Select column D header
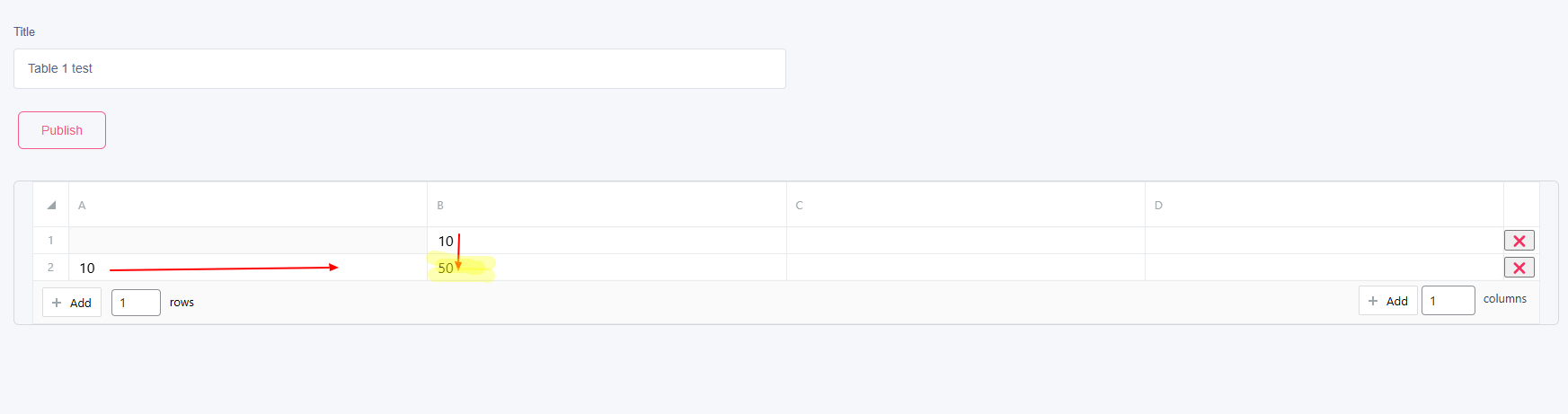This screenshot has height=414, width=1568. pyautogui.click(x=1324, y=205)
